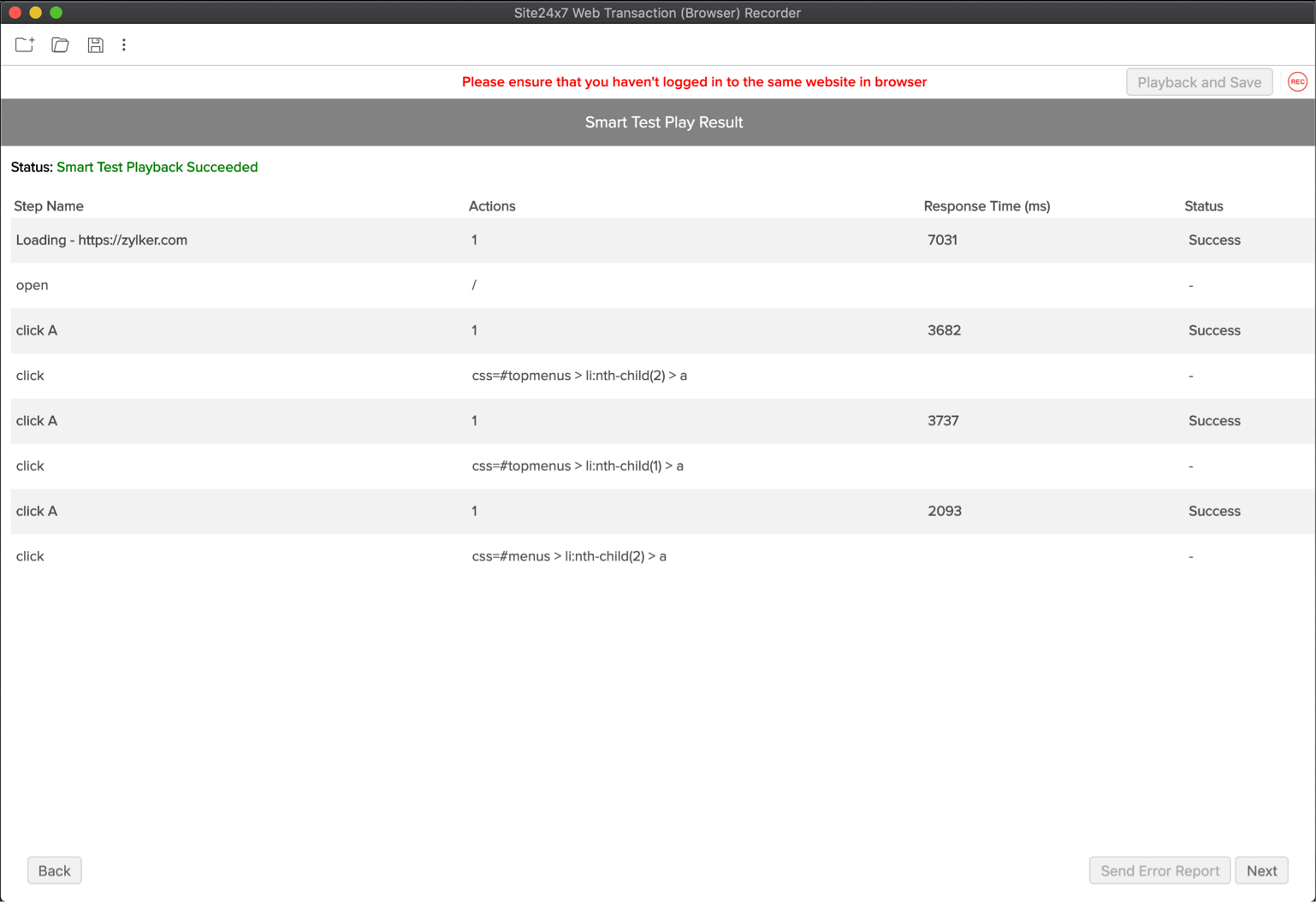
Task: Click the Send Error Report button
Action: (1159, 870)
